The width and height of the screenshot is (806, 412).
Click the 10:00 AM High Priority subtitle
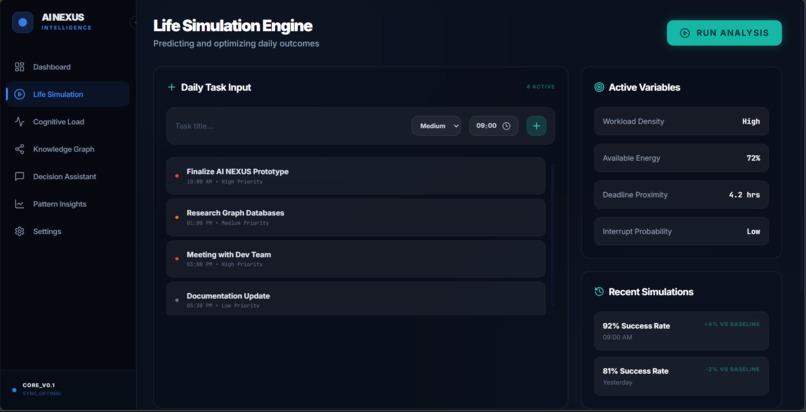[225, 182]
